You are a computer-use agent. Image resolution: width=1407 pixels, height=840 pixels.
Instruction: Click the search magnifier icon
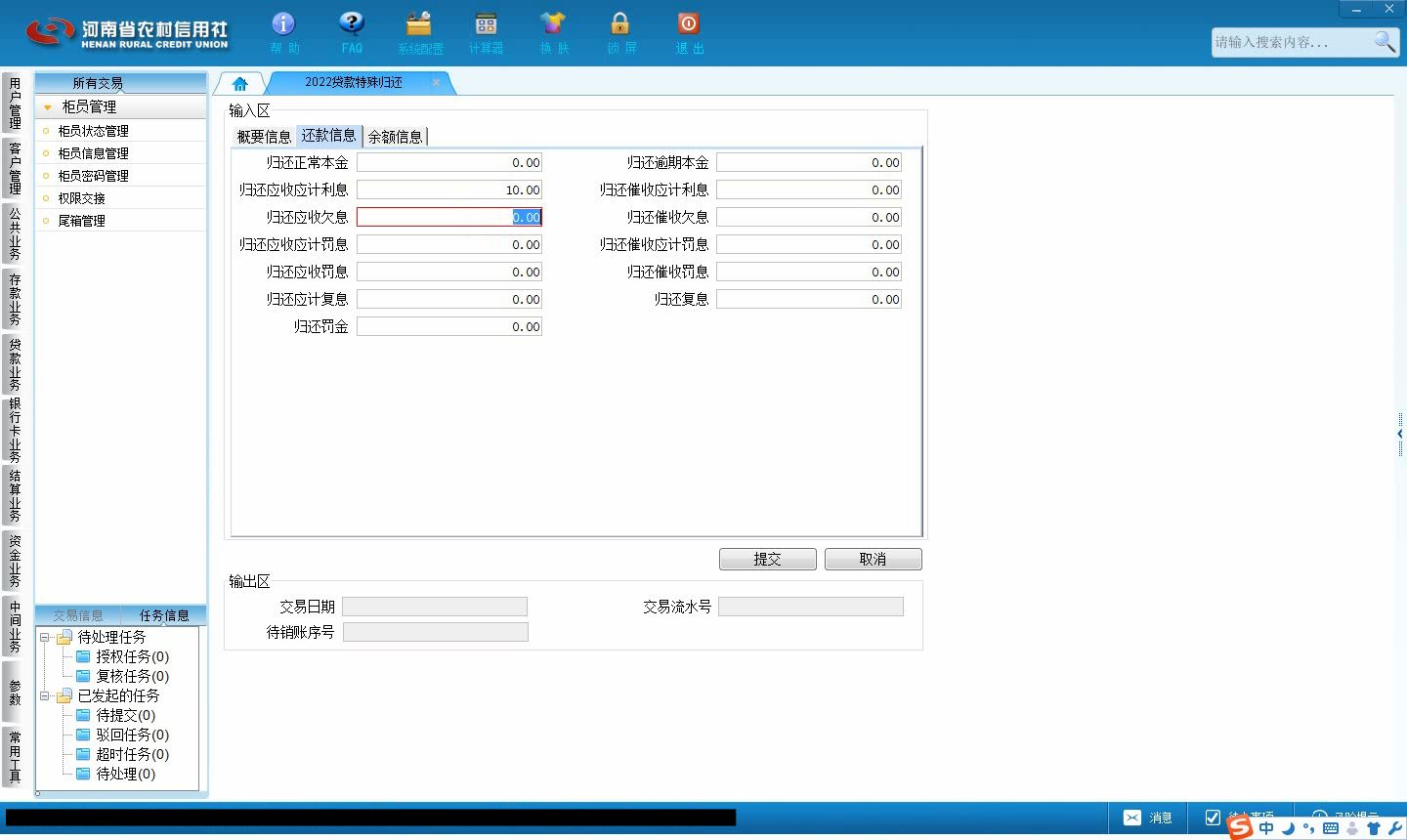click(1384, 41)
